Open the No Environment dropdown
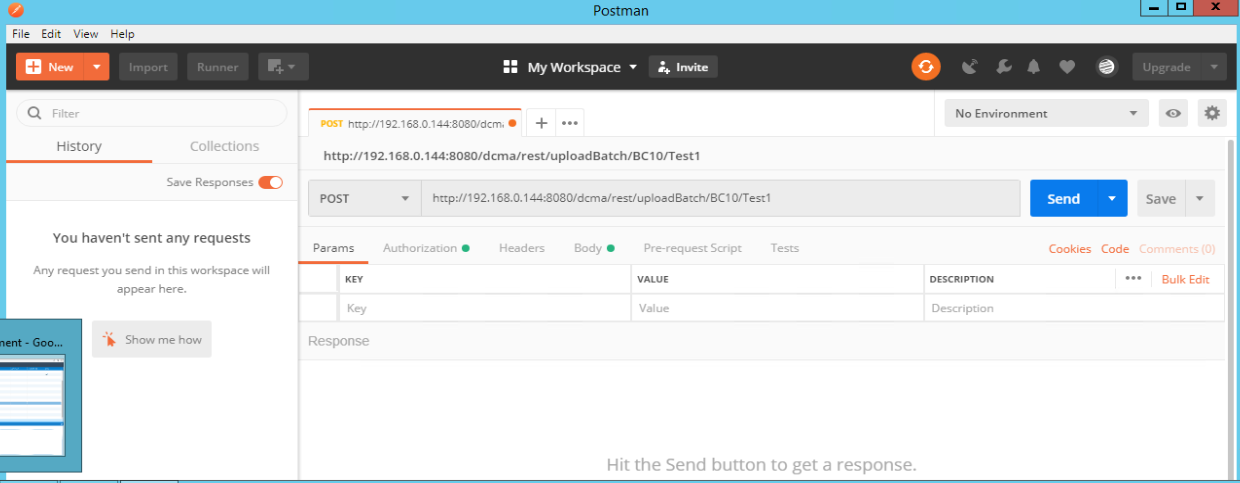The width and height of the screenshot is (1240, 483). [x=1046, y=113]
